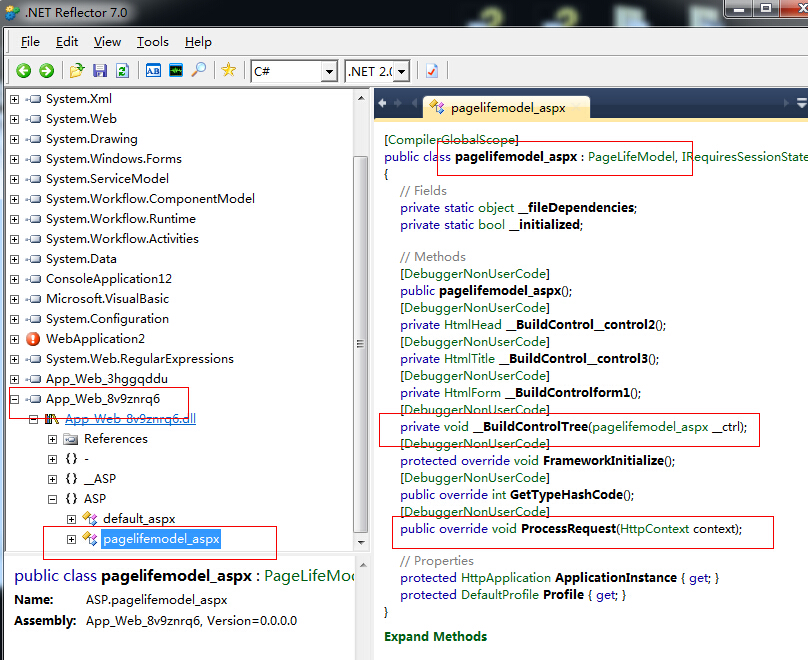The height and width of the screenshot is (660, 808).
Task: Select System.Windows.Forms in the tree
Action: pyautogui.click(x=114, y=159)
